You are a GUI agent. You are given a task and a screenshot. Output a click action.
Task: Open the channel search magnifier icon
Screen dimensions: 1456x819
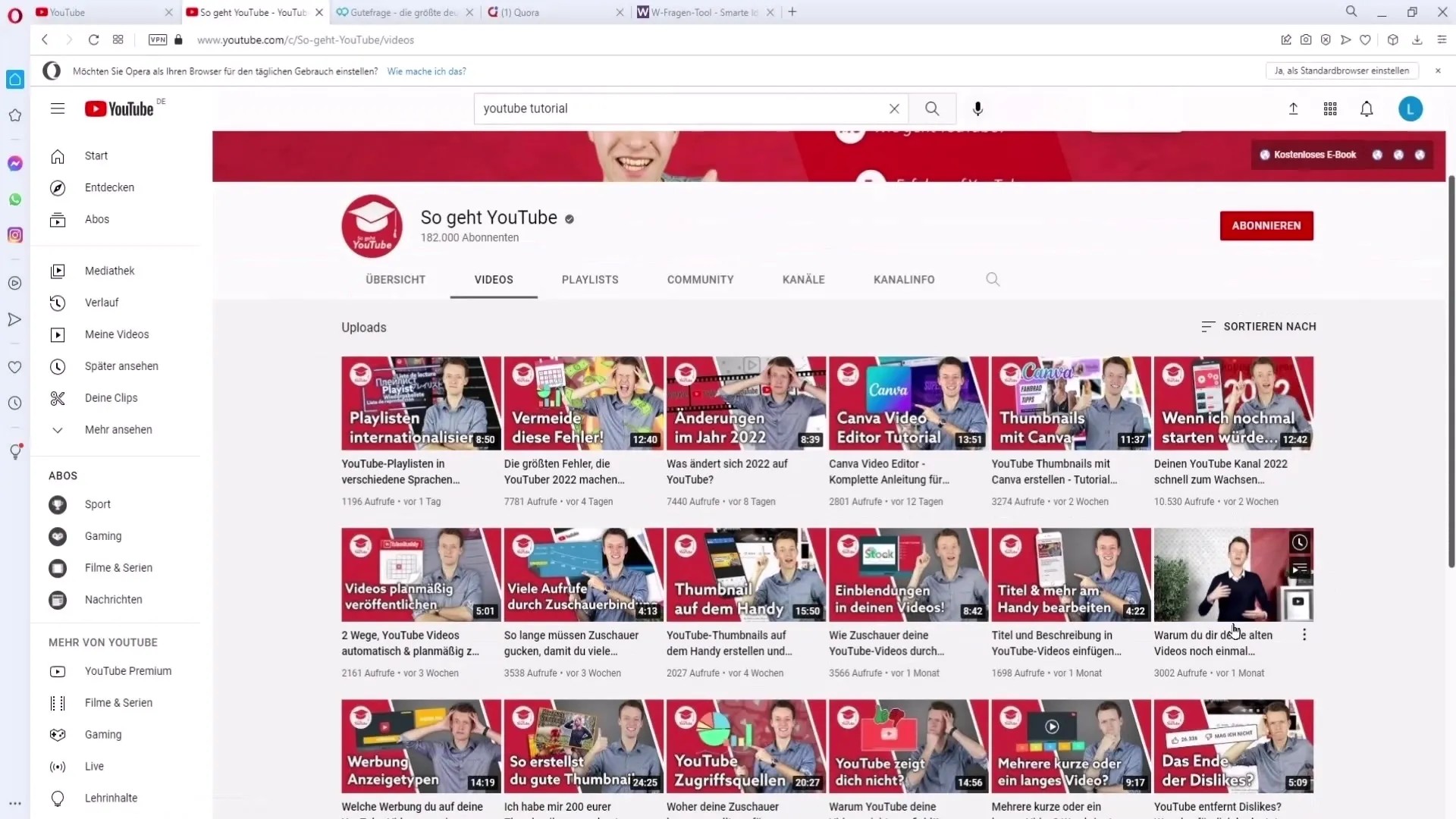(x=993, y=279)
